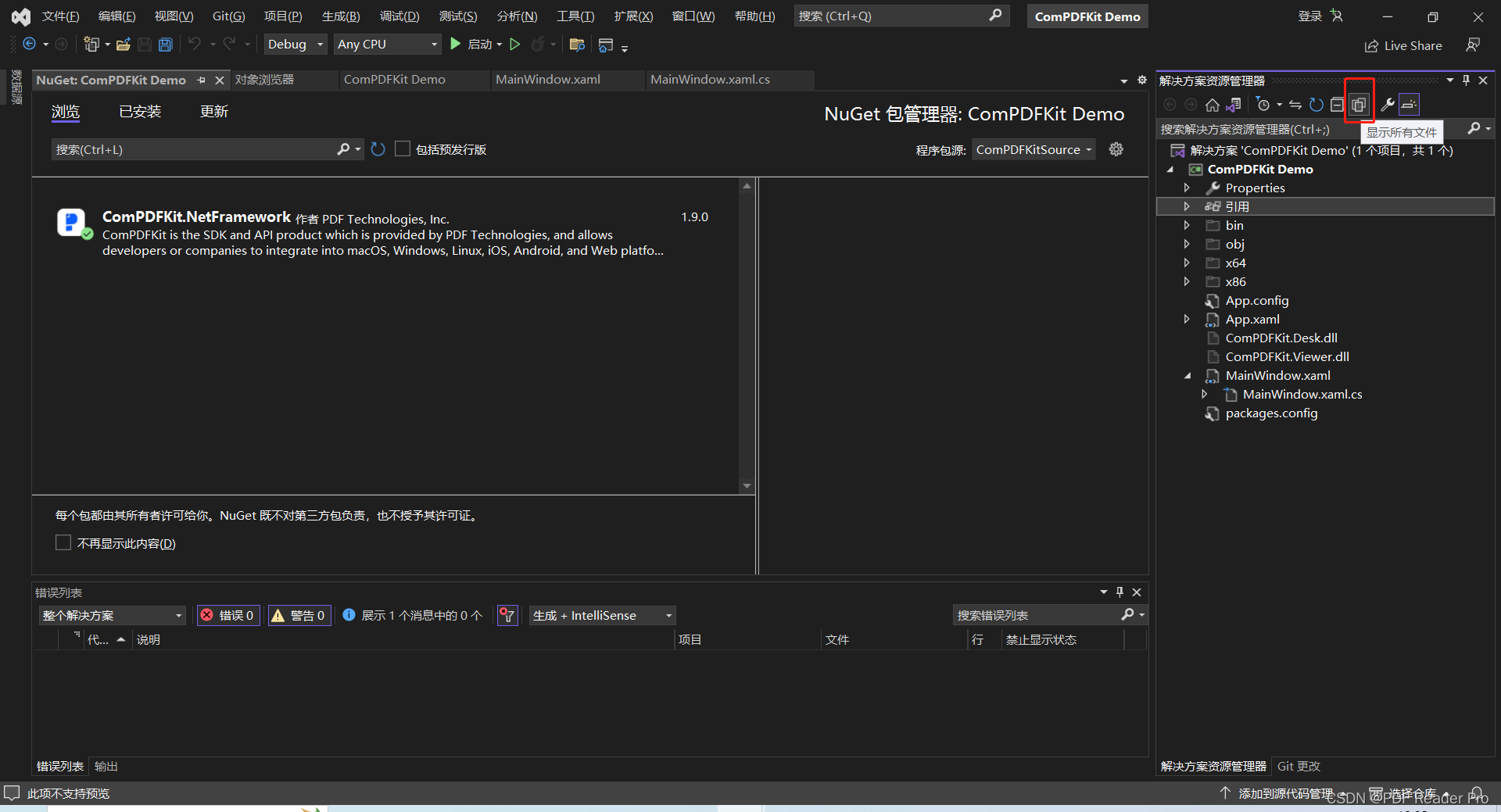This screenshot has height=812, width=1501.
Task: Open the Any CPU platform dropdown
Action: (x=387, y=45)
